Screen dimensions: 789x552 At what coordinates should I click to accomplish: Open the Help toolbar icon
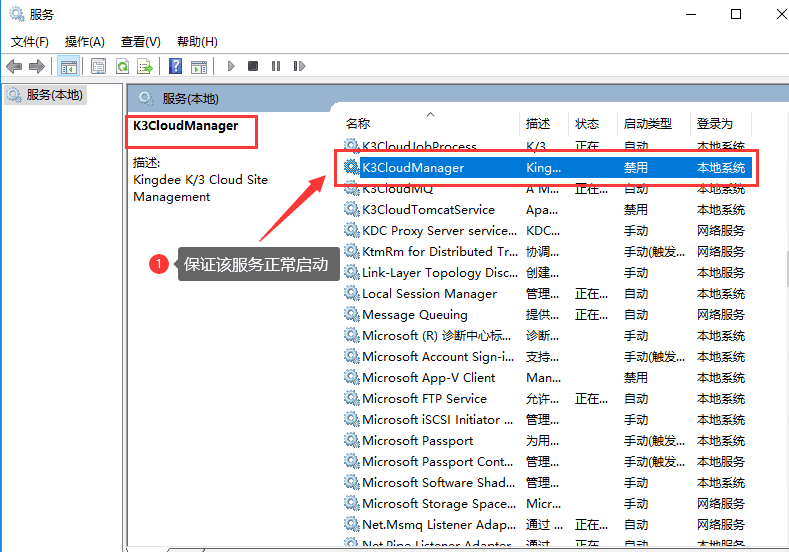175,67
